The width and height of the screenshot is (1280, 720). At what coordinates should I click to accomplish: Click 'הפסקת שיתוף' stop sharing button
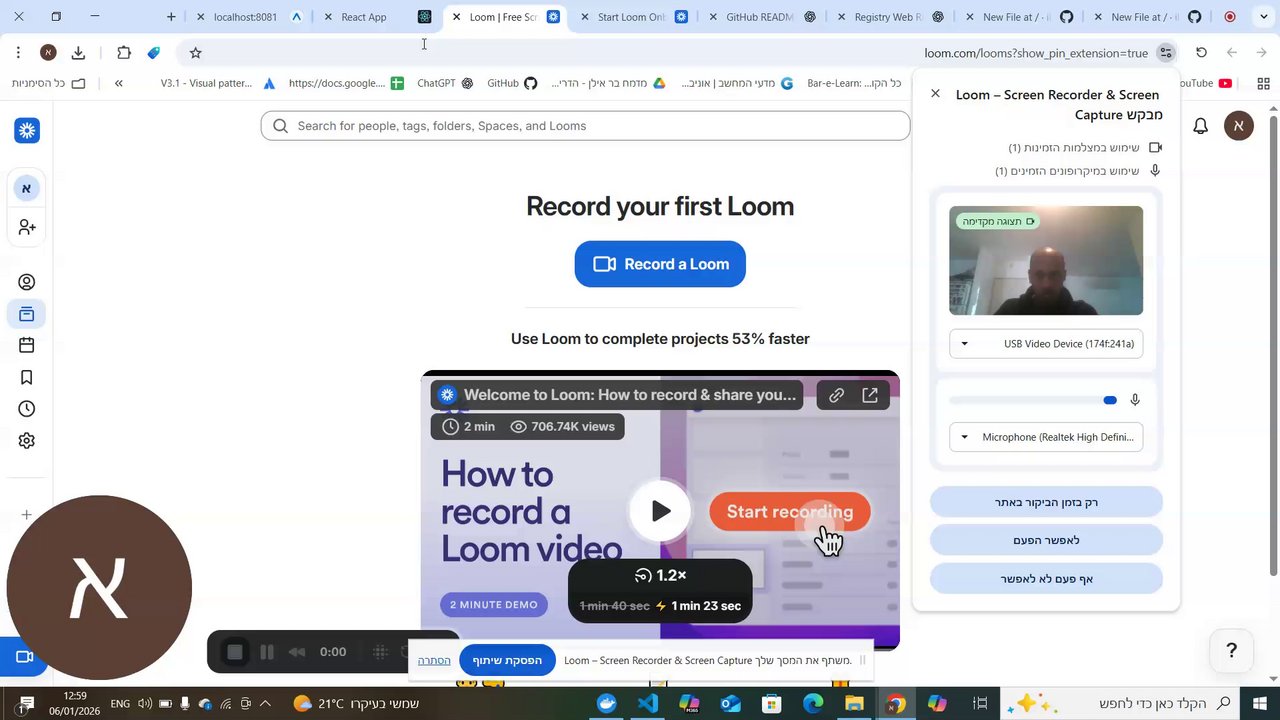[x=507, y=660]
